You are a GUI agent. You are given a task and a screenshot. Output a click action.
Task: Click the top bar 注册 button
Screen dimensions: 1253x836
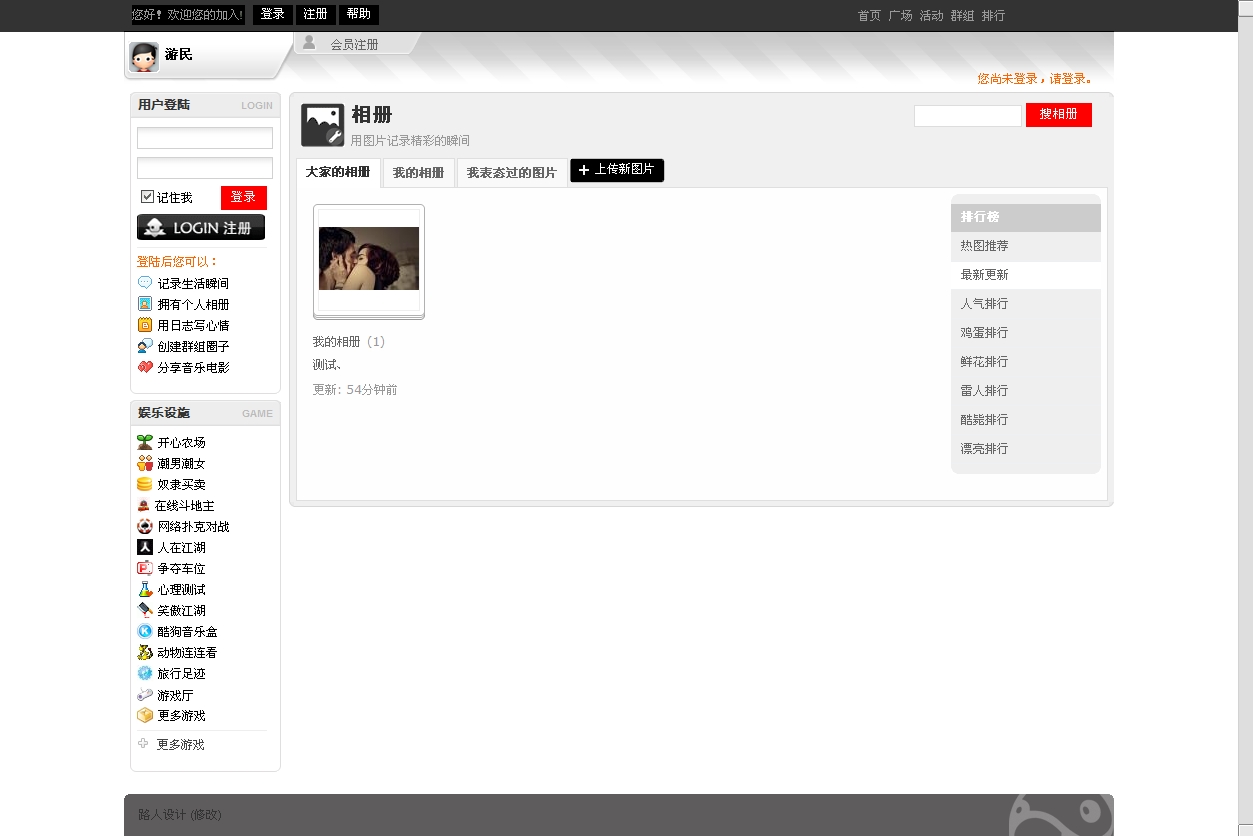315,15
